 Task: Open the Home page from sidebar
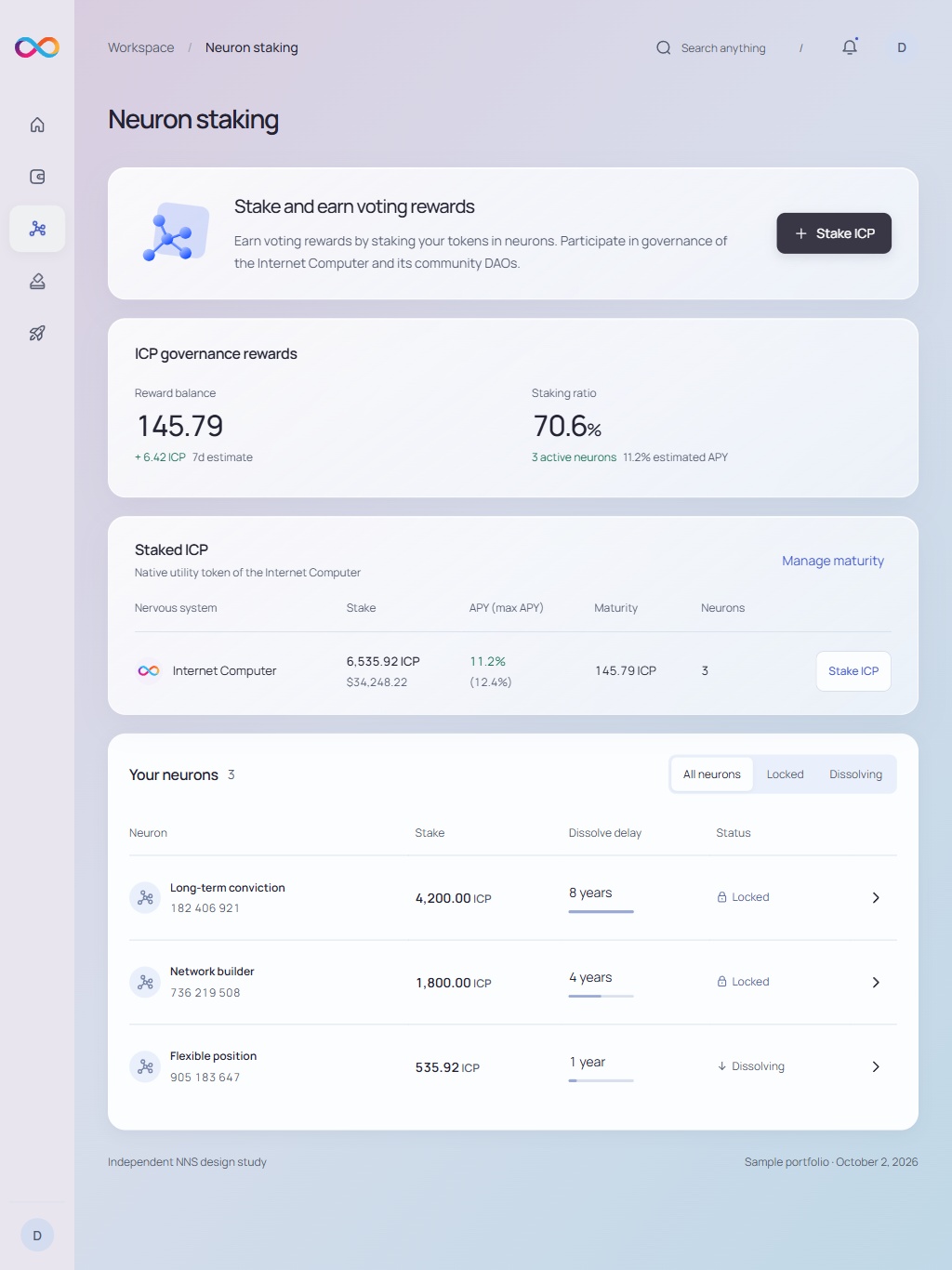[37, 125]
